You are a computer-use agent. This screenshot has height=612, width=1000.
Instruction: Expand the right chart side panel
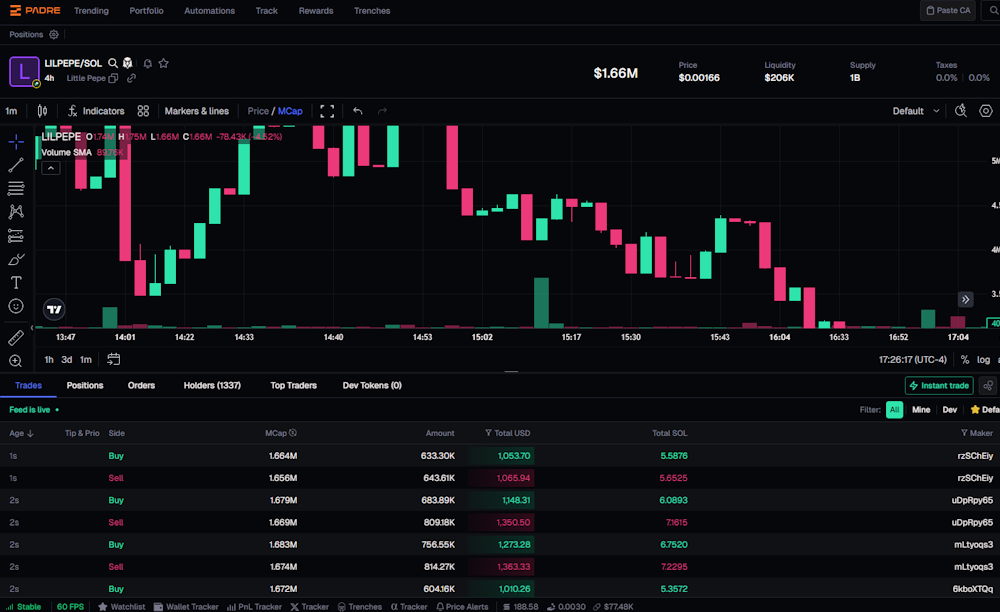click(965, 299)
